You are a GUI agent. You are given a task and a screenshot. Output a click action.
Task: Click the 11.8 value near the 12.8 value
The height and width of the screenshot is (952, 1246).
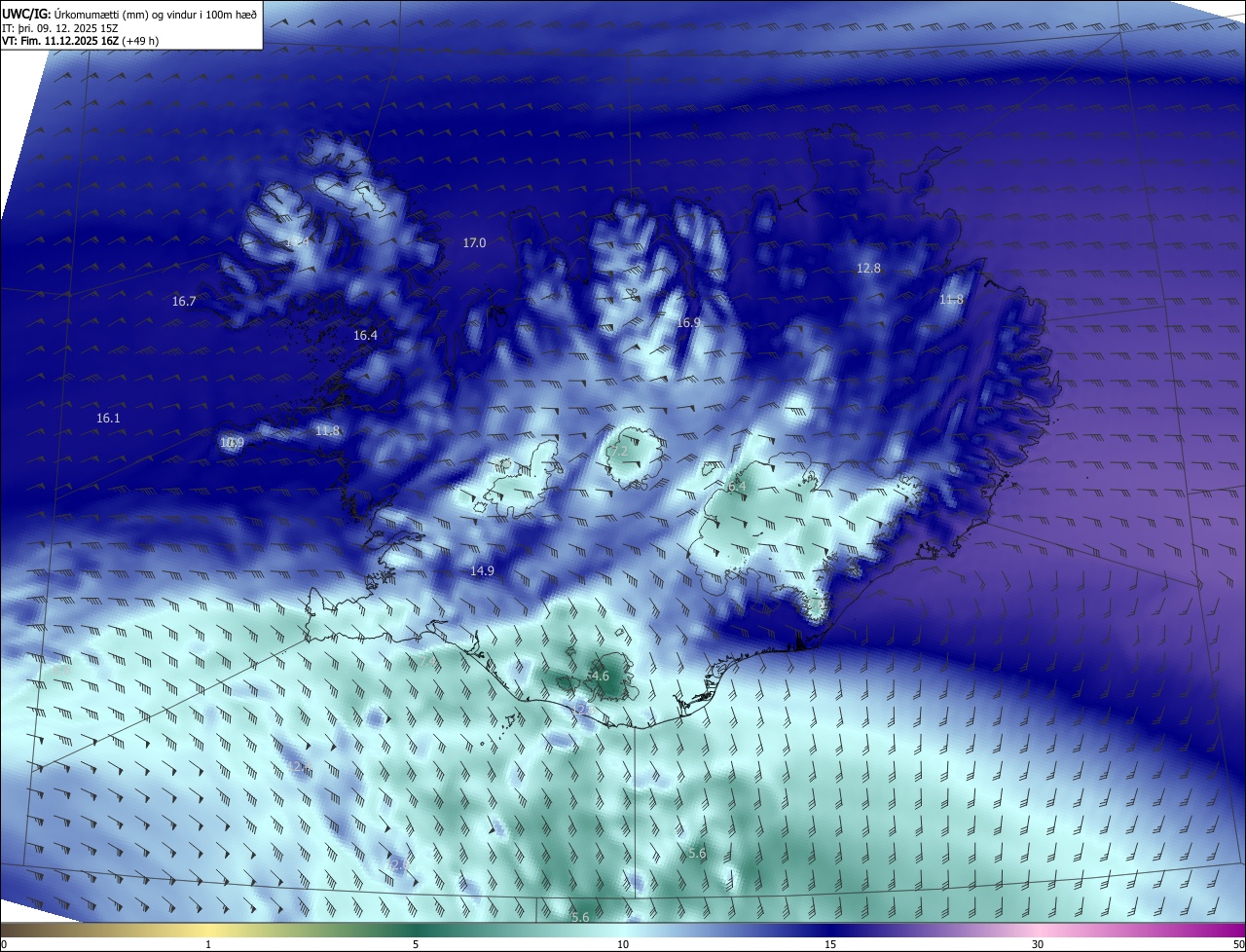click(951, 299)
